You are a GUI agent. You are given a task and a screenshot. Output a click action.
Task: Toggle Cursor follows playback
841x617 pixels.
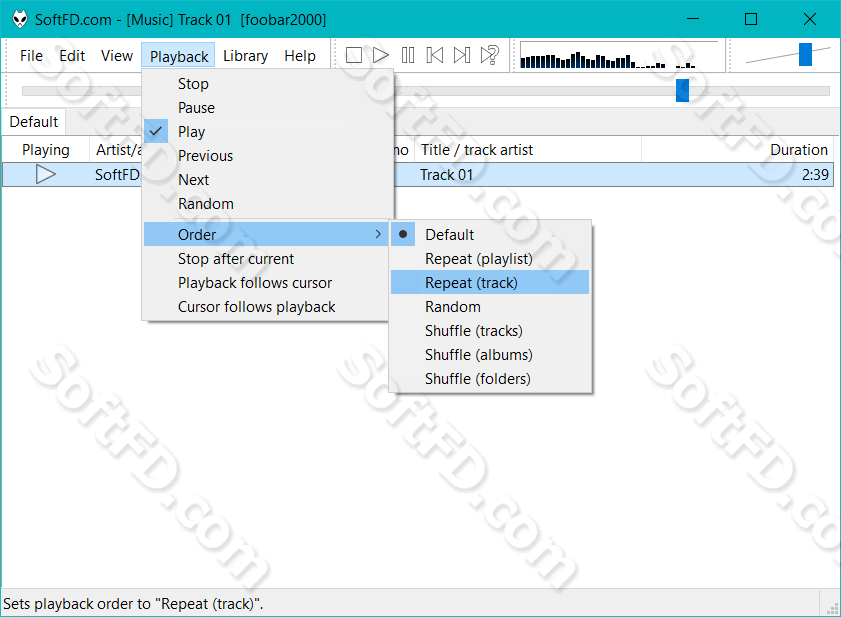coord(266,307)
